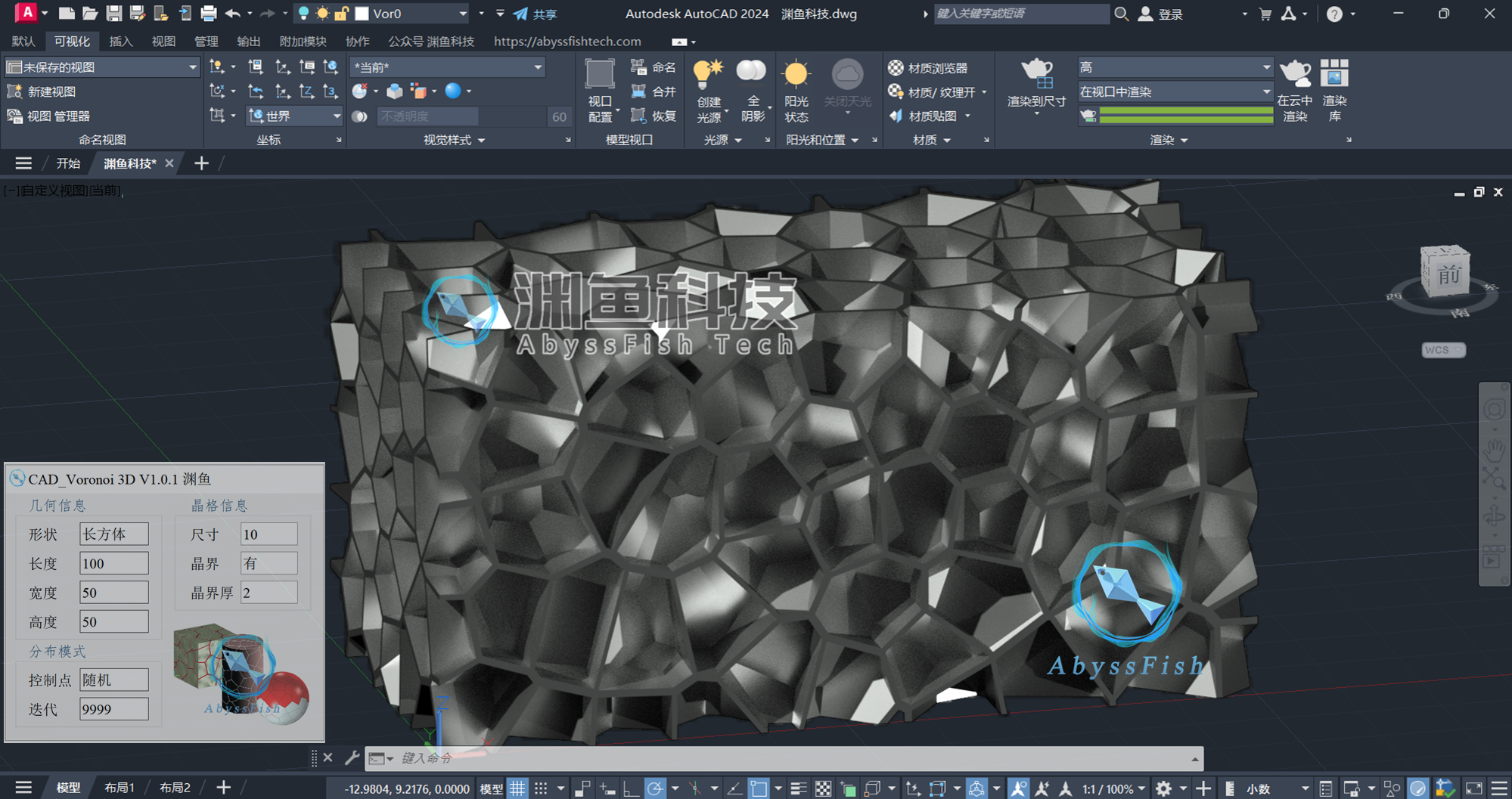Click the Pan hand icon in navigation bar
Image resolution: width=1512 pixels, height=799 pixels.
click(1494, 451)
